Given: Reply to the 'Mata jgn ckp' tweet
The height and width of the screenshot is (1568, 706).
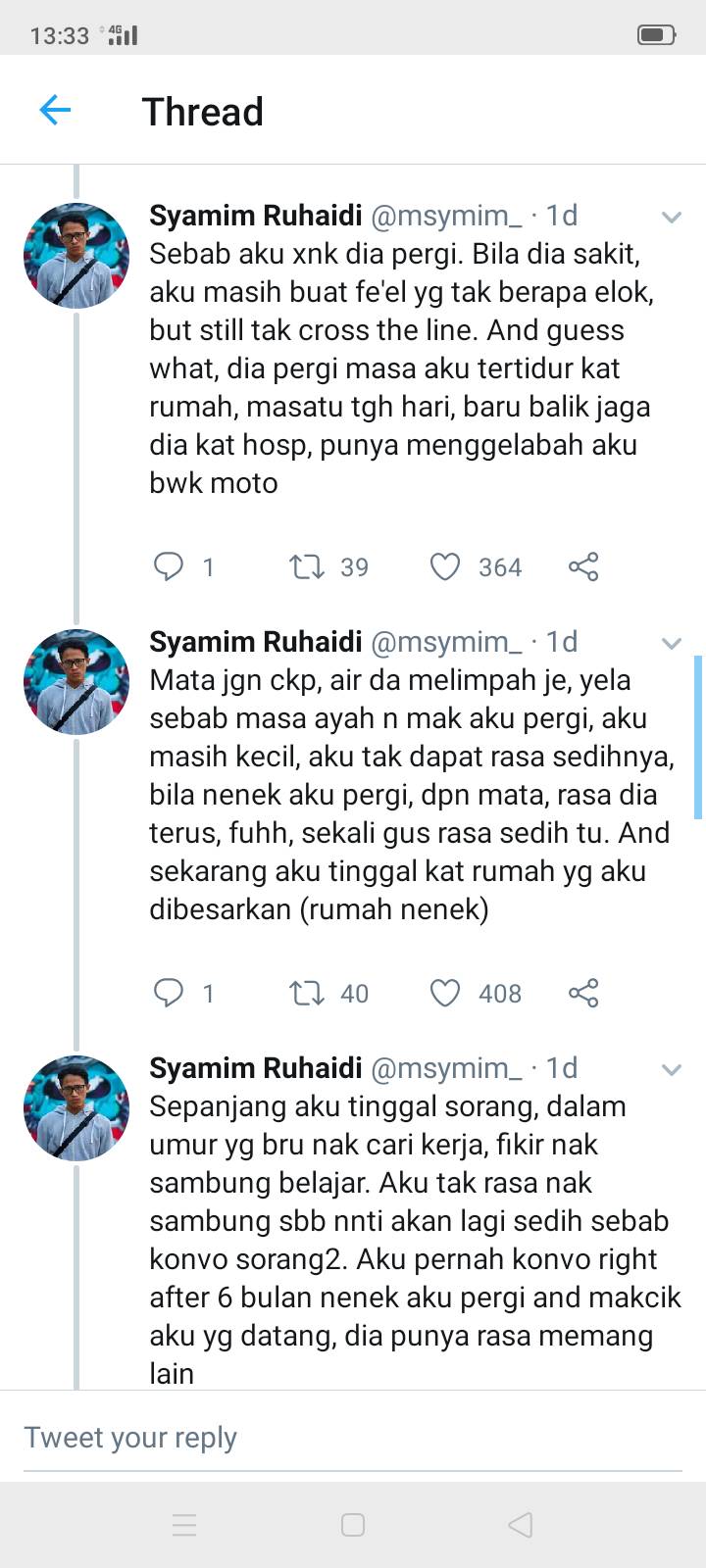Looking at the screenshot, I should click(169, 993).
